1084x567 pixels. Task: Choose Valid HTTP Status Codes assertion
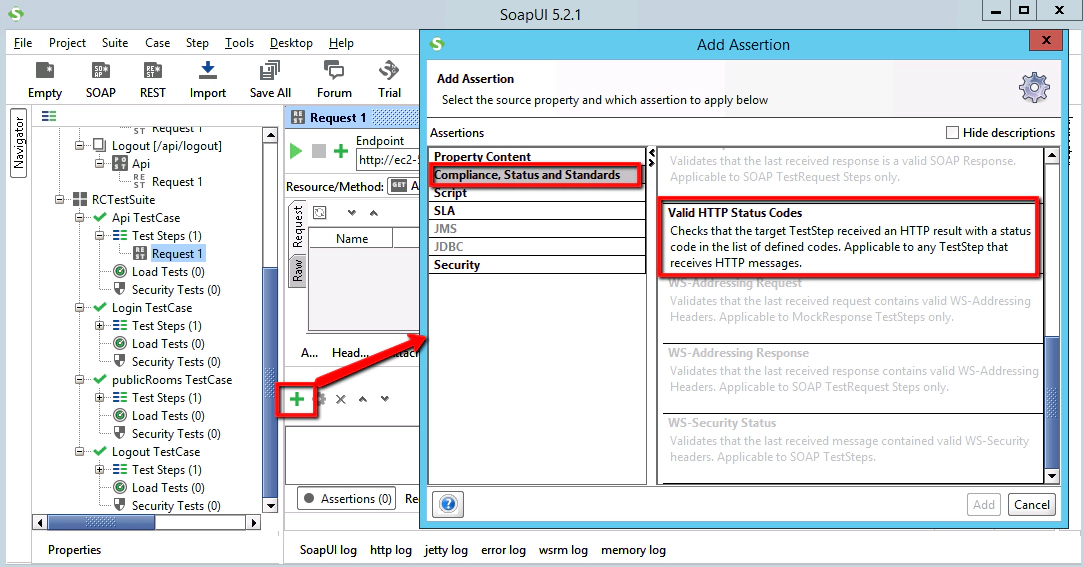tap(850, 238)
